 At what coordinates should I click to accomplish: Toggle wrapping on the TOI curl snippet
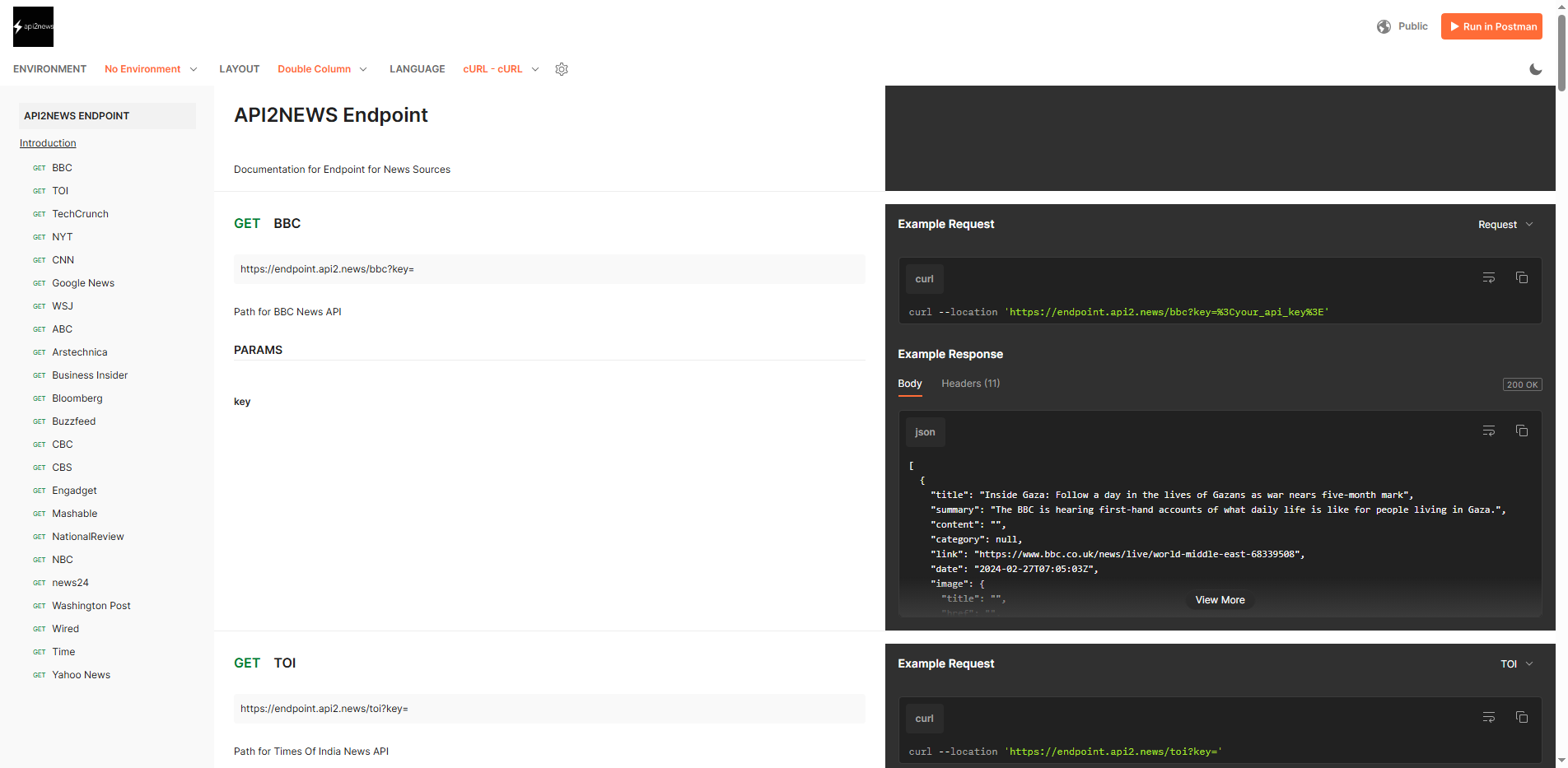tap(1488, 717)
